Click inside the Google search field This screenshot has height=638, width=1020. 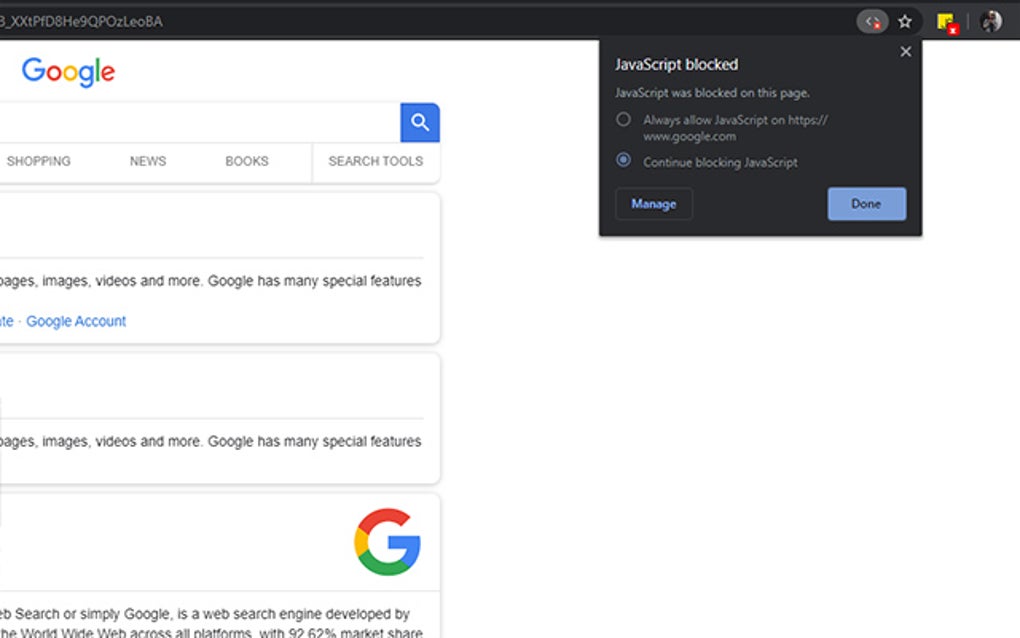point(200,123)
